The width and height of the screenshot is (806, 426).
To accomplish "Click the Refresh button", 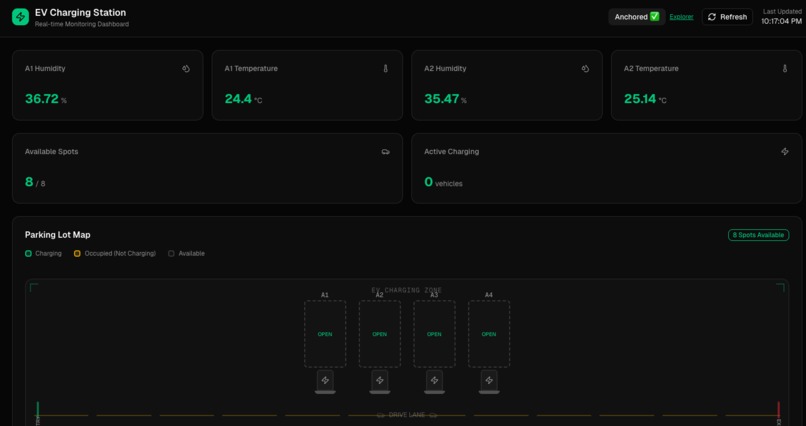I will [727, 17].
